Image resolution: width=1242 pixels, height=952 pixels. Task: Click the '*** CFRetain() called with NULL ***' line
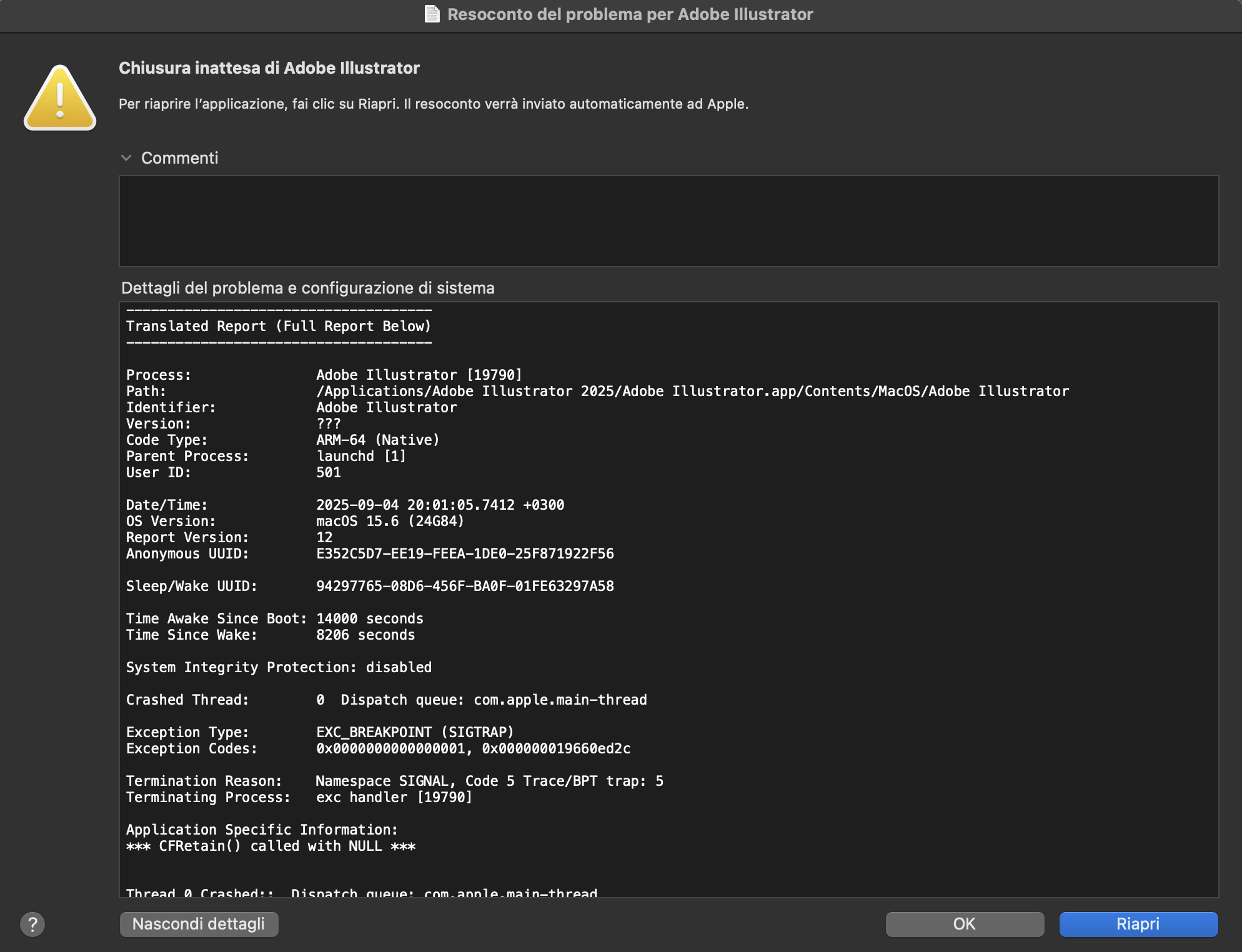click(271, 846)
